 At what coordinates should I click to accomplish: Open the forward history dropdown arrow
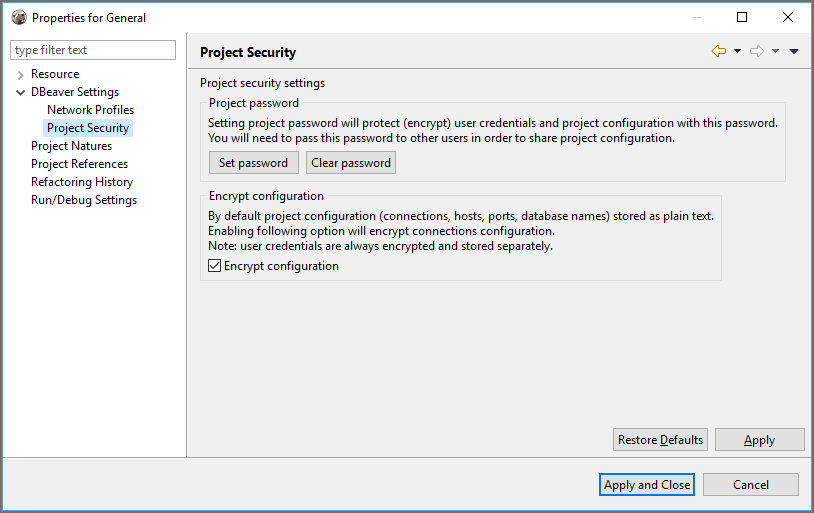click(x=775, y=51)
